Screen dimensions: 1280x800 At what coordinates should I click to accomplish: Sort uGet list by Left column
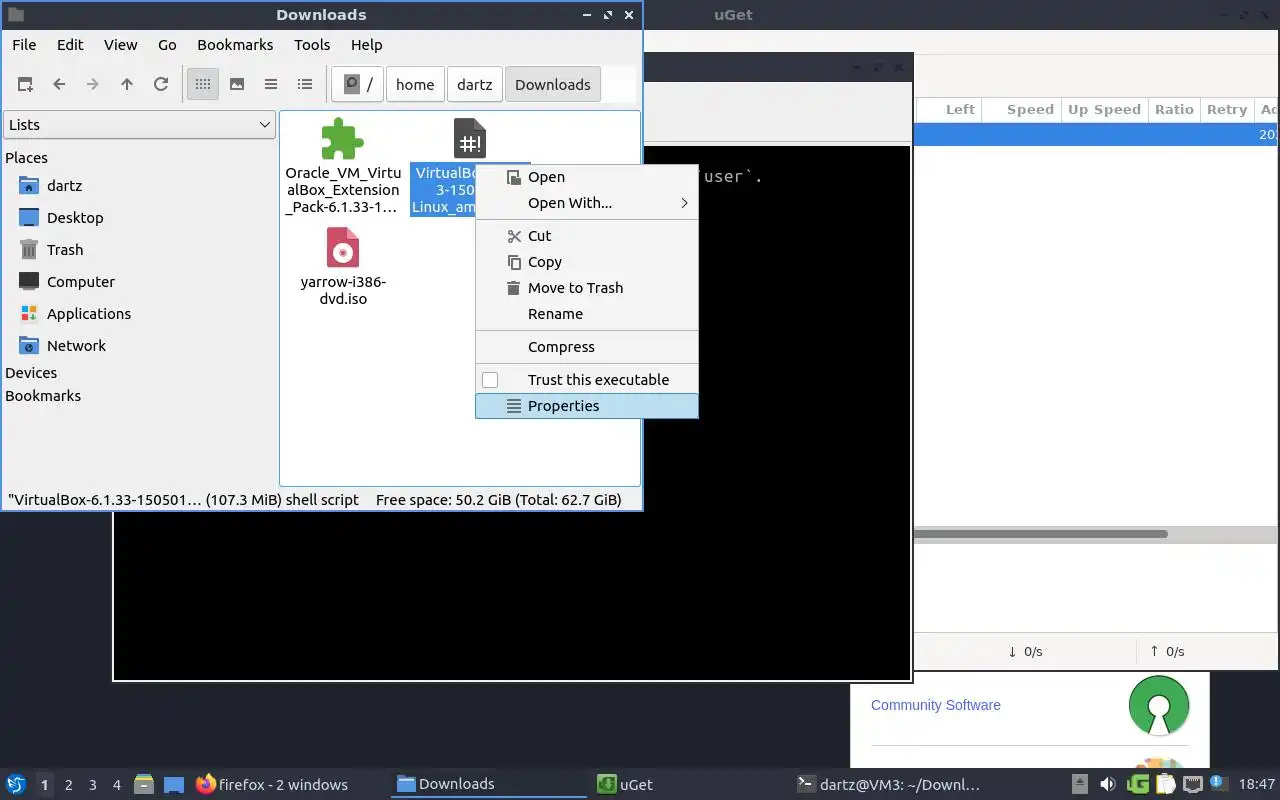click(960, 110)
